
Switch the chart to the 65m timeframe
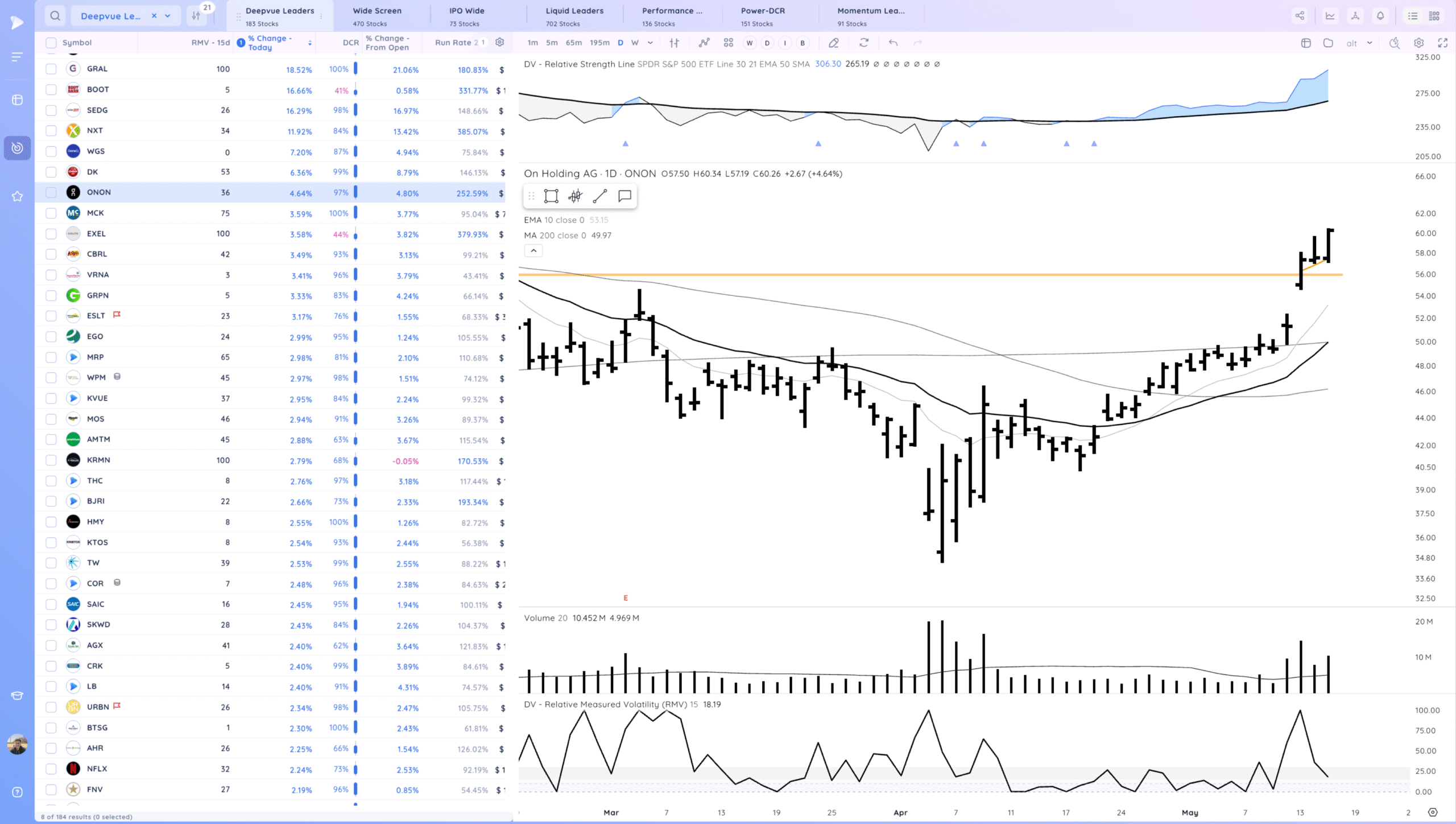pos(573,43)
